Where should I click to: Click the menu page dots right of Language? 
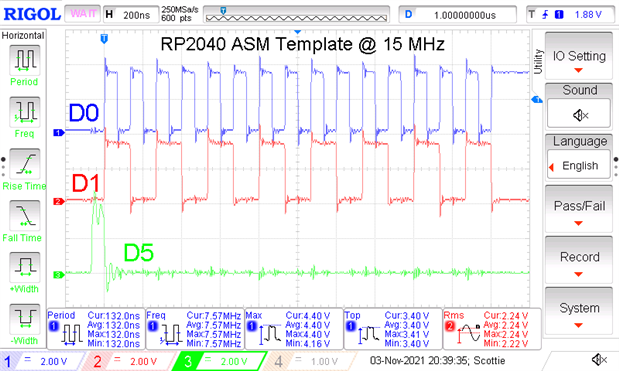(x=616, y=167)
